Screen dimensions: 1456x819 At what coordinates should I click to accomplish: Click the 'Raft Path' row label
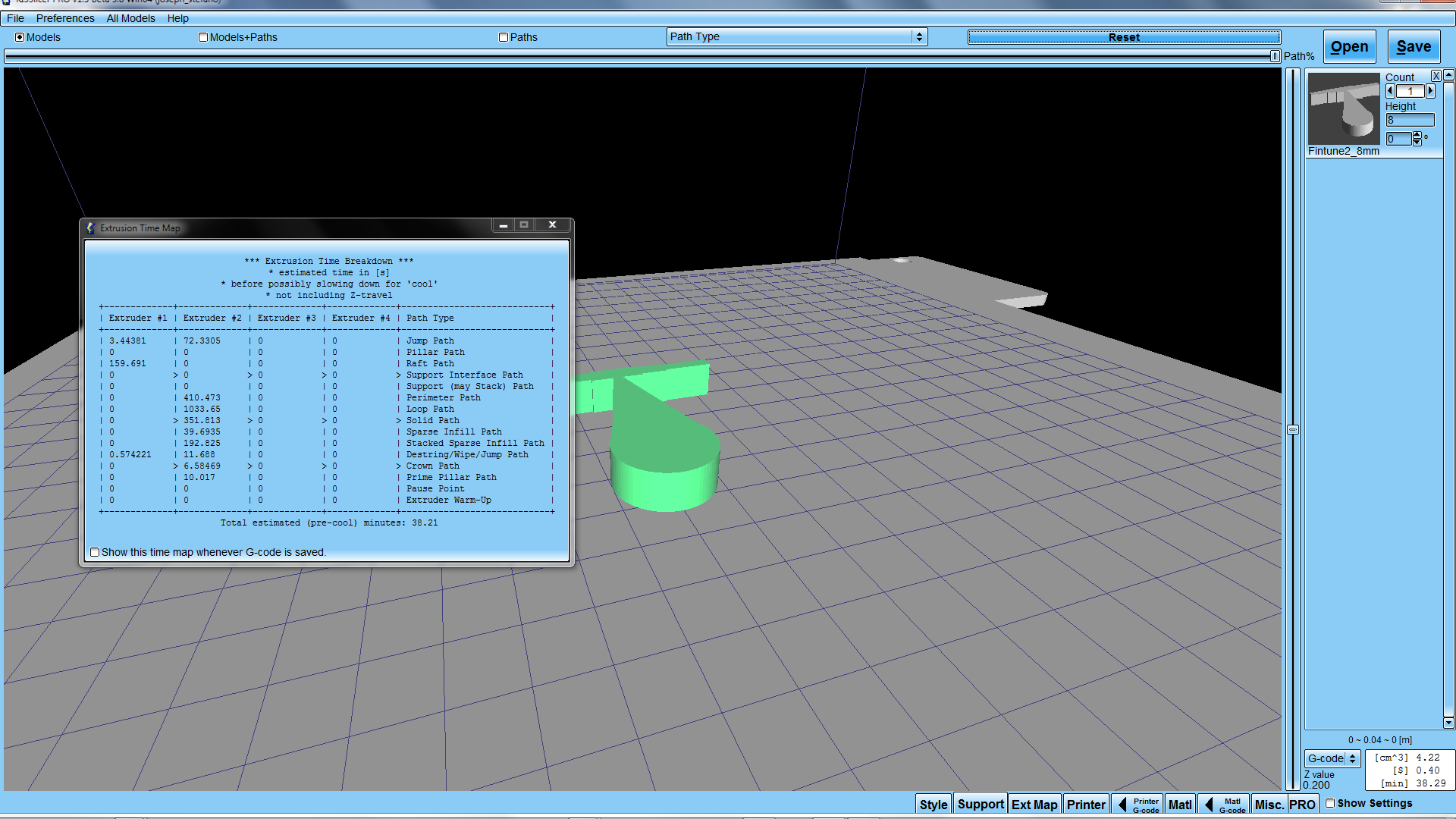pyautogui.click(x=430, y=363)
